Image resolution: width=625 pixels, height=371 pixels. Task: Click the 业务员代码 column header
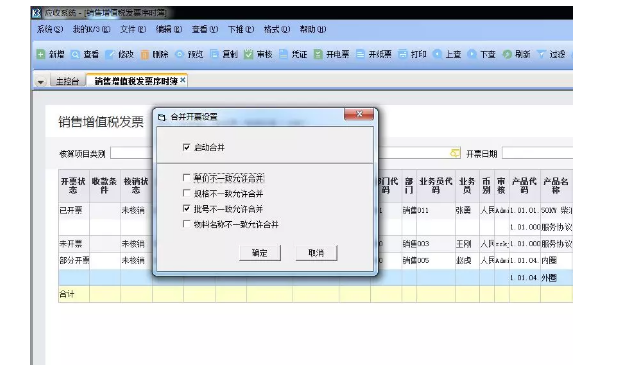click(x=436, y=186)
